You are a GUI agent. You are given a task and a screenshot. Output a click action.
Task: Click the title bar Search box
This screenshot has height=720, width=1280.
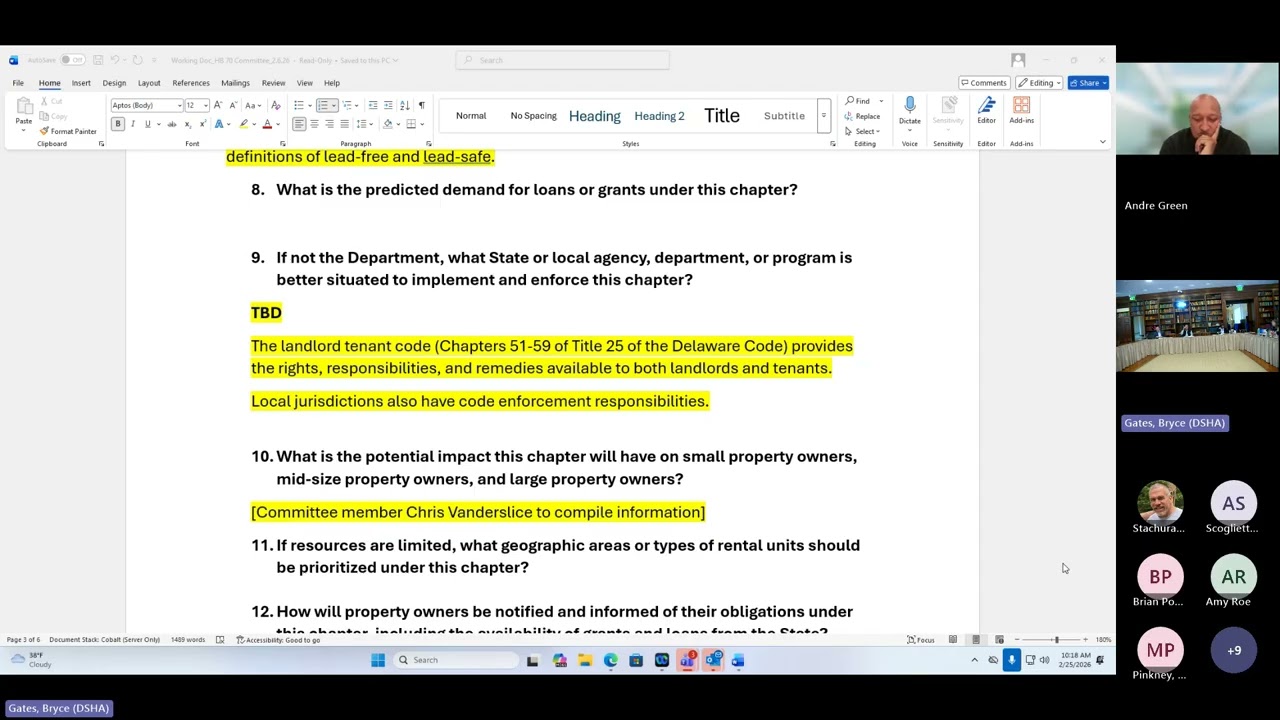pyautogui.click(x=562, y=60)
